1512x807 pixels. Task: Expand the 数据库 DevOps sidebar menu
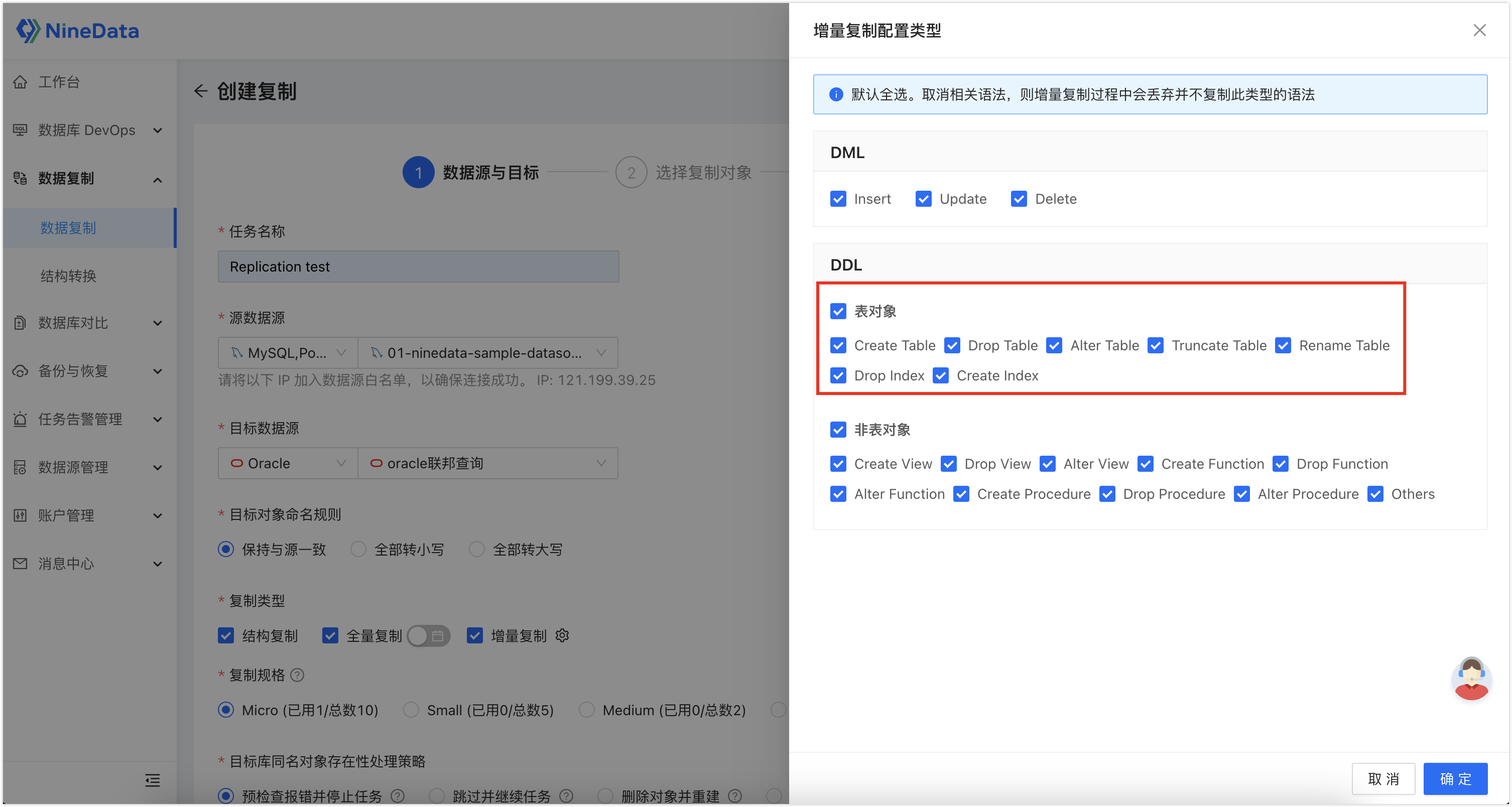[88, 130]
